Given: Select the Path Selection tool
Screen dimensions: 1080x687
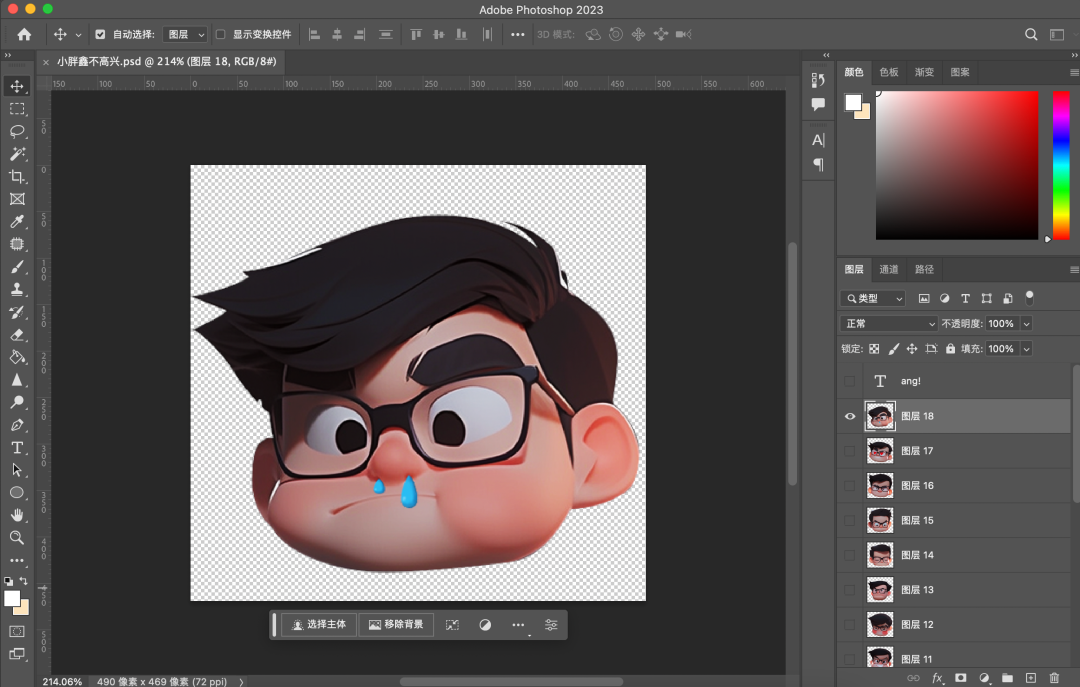Looking at the screenshot, I should 17,470.
